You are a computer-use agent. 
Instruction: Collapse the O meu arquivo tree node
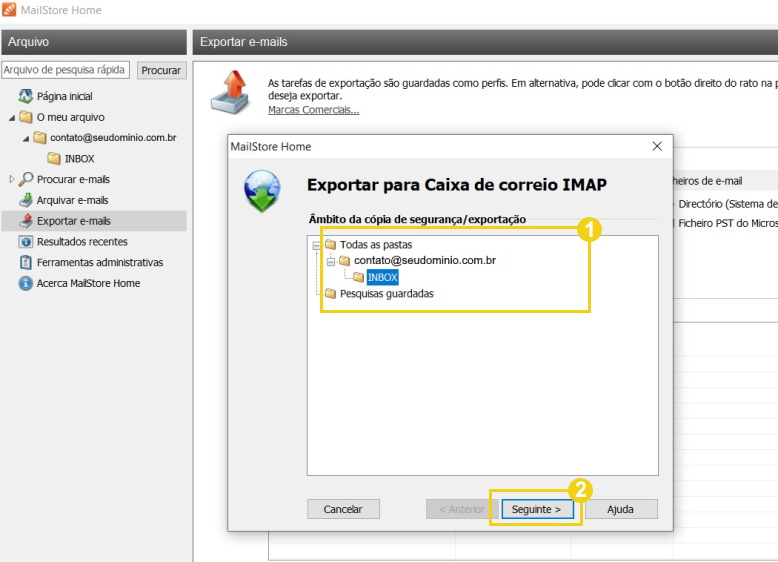[x=11, y=118]
